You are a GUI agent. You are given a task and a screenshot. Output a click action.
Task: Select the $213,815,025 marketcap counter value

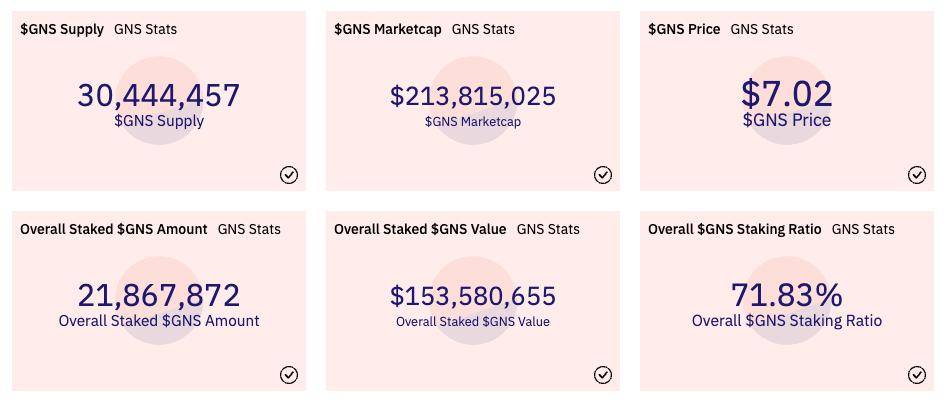[x=473, y=96]
